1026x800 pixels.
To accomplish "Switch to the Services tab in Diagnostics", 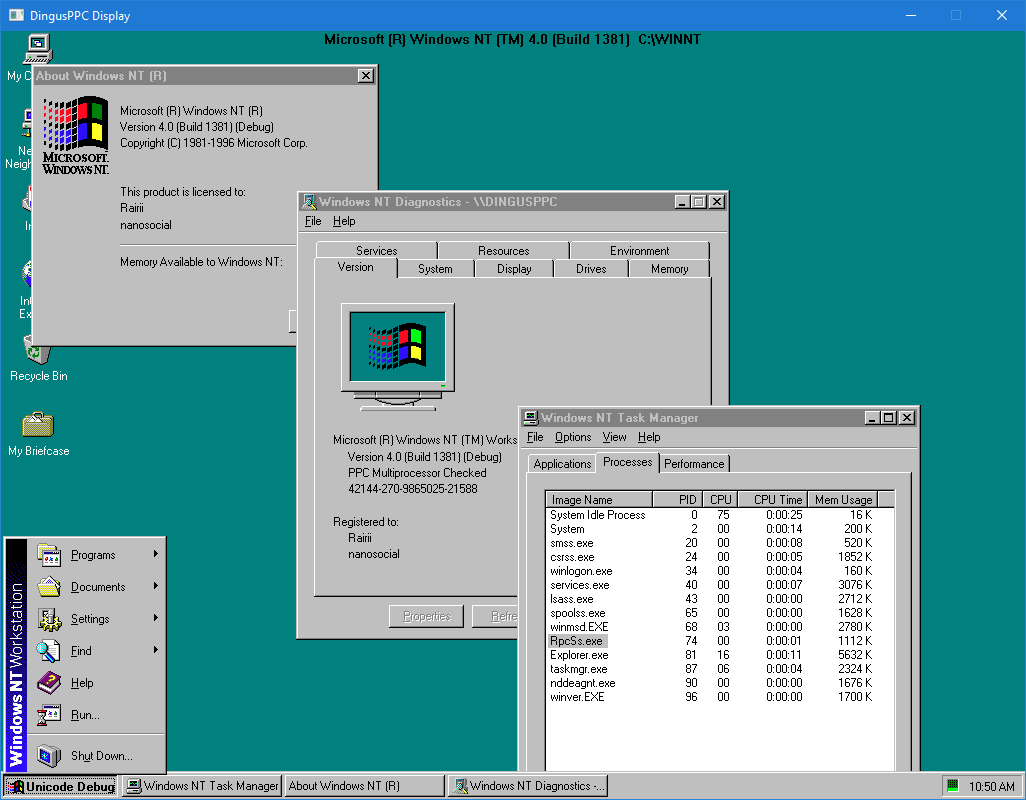I will (x=376, y=251).
